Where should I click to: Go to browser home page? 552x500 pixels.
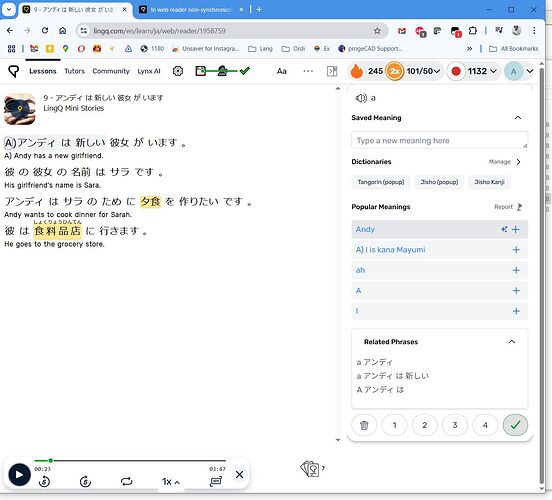(x=63, y=31)
